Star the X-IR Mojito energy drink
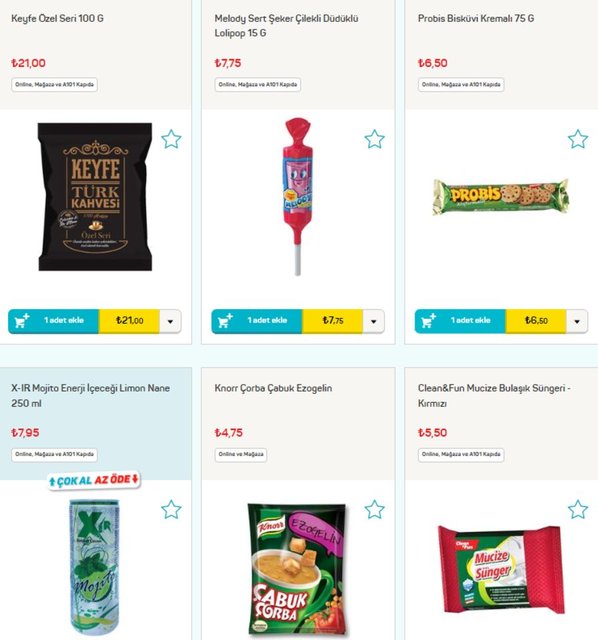The image size is (598, 640). (x=171, y=509)
